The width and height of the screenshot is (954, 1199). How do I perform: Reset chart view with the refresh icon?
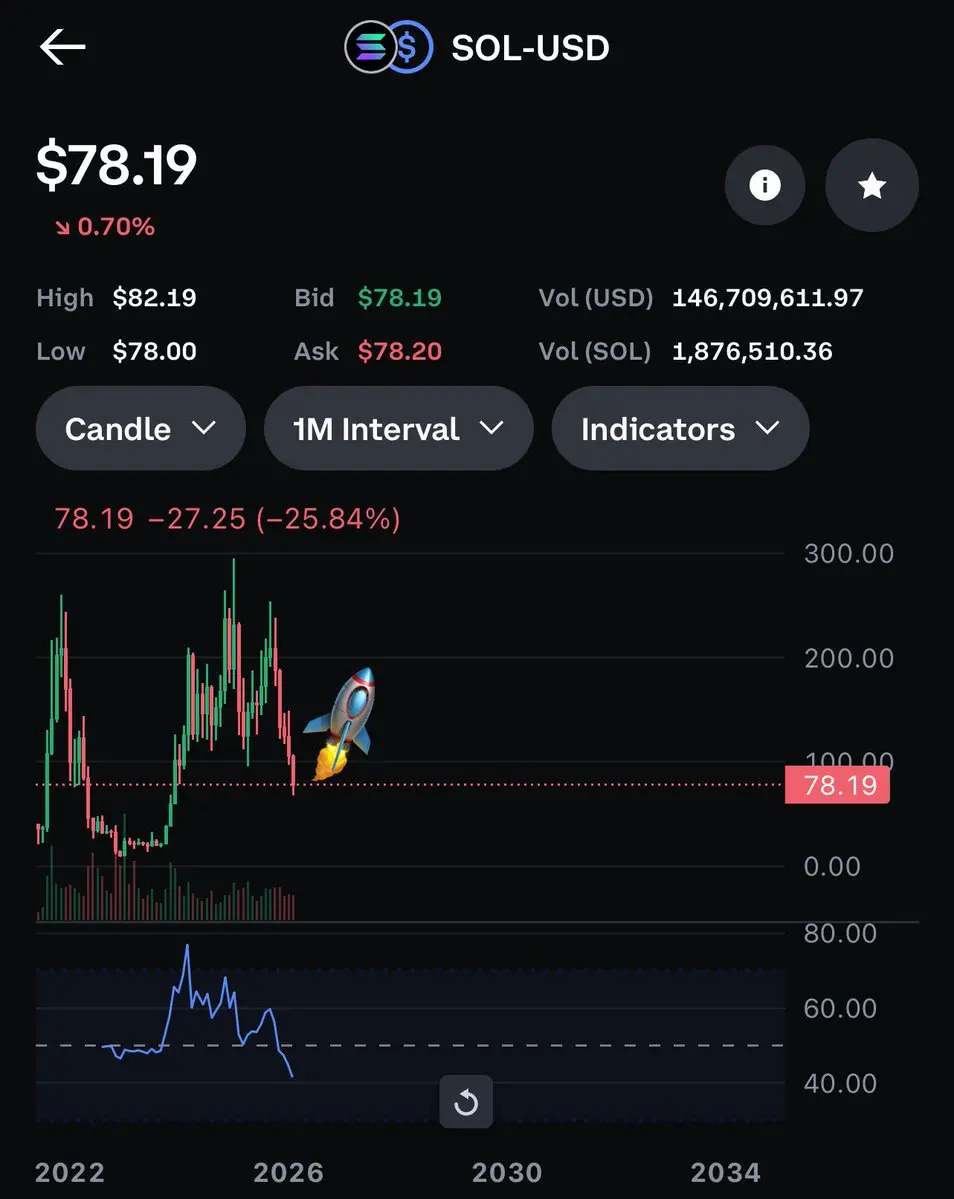tap(466, 1102)
